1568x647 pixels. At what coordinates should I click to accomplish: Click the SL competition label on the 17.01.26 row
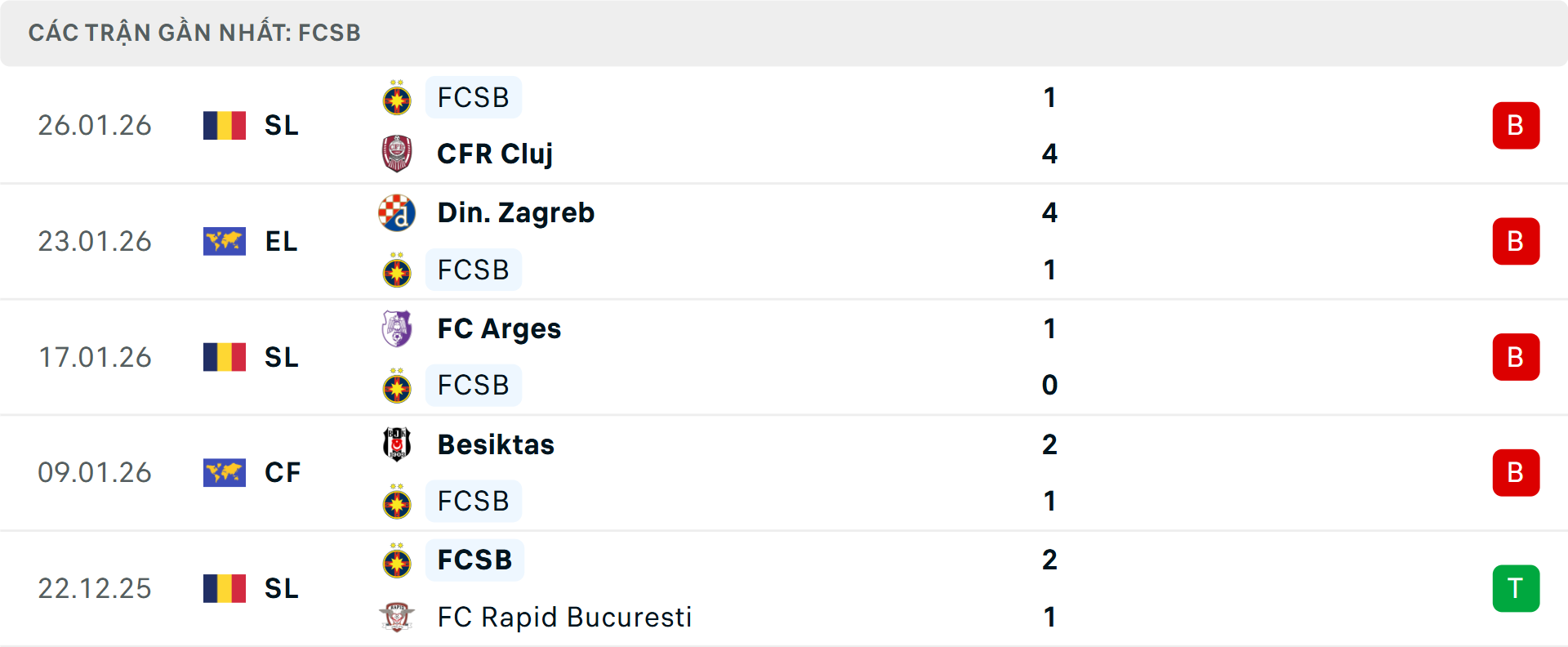coord(282,357)
